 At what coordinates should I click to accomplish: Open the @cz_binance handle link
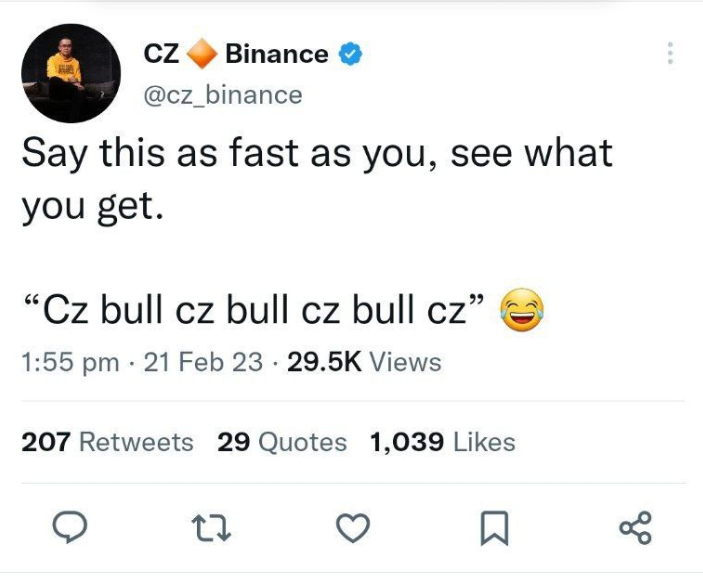[x=223, y=94]
